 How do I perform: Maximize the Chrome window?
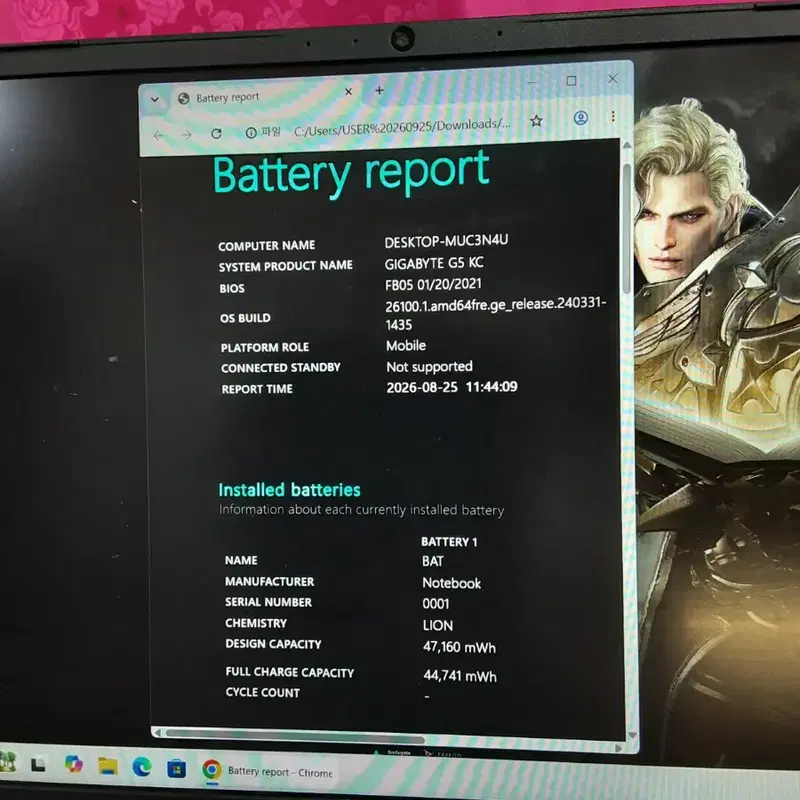(x=571, y=81)
